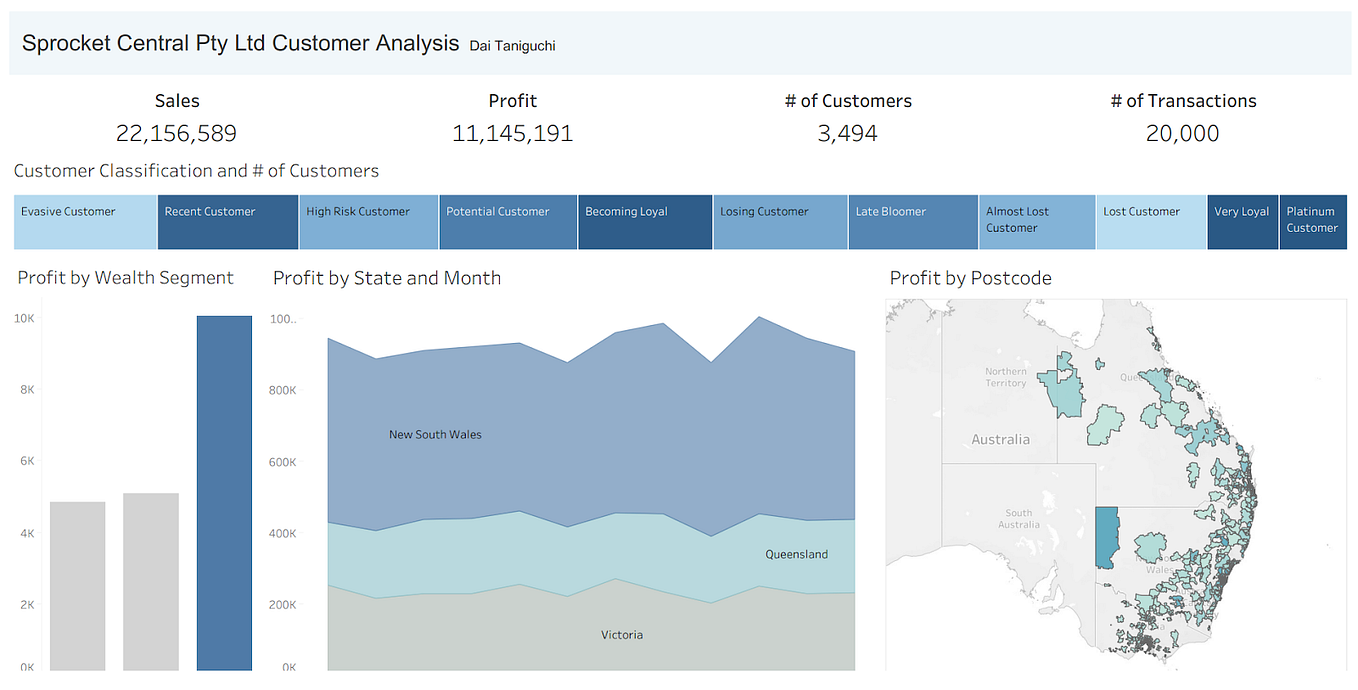Click the Almost Lost Customer tile
This screenshot has height=690, width=1358.
click(x=1036, y=221)
